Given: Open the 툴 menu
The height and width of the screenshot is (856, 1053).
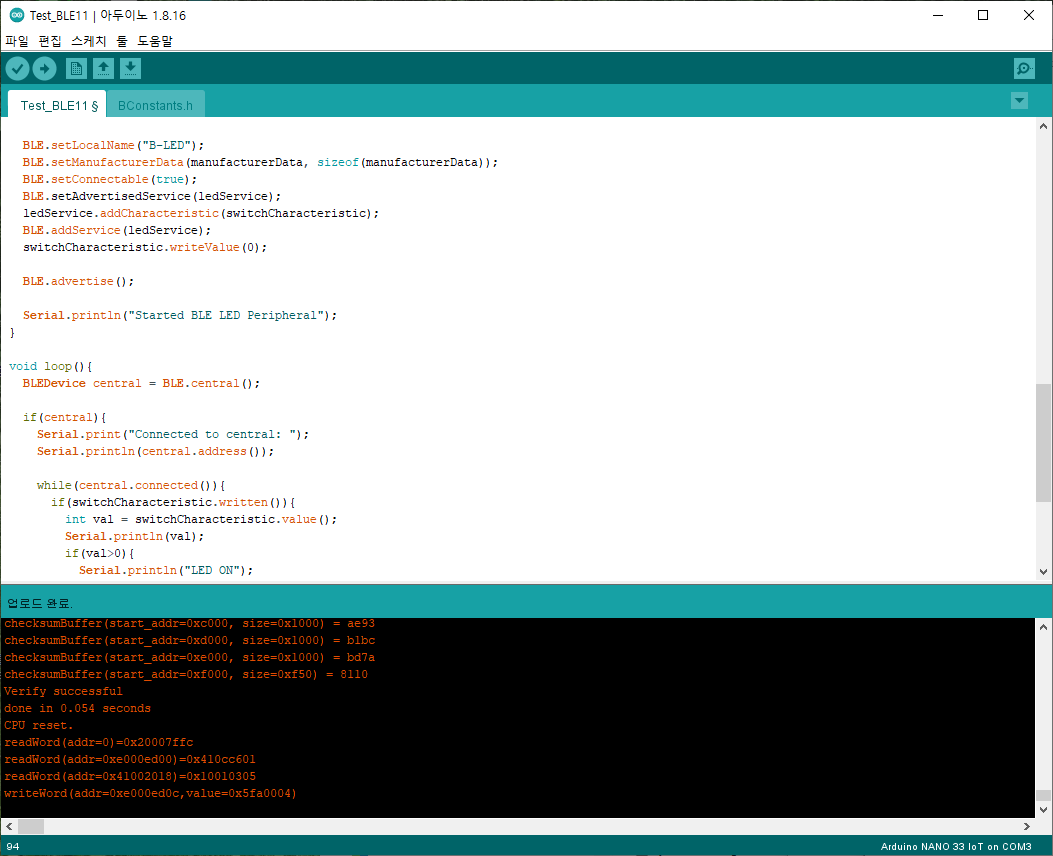Looking at the screenshot, I should 122,41.
